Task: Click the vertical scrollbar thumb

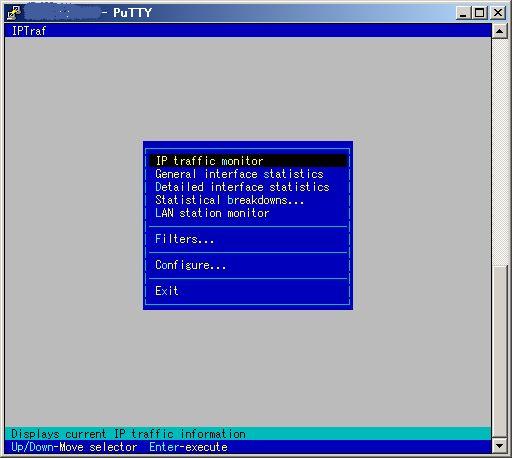Action: coord(499,352)
